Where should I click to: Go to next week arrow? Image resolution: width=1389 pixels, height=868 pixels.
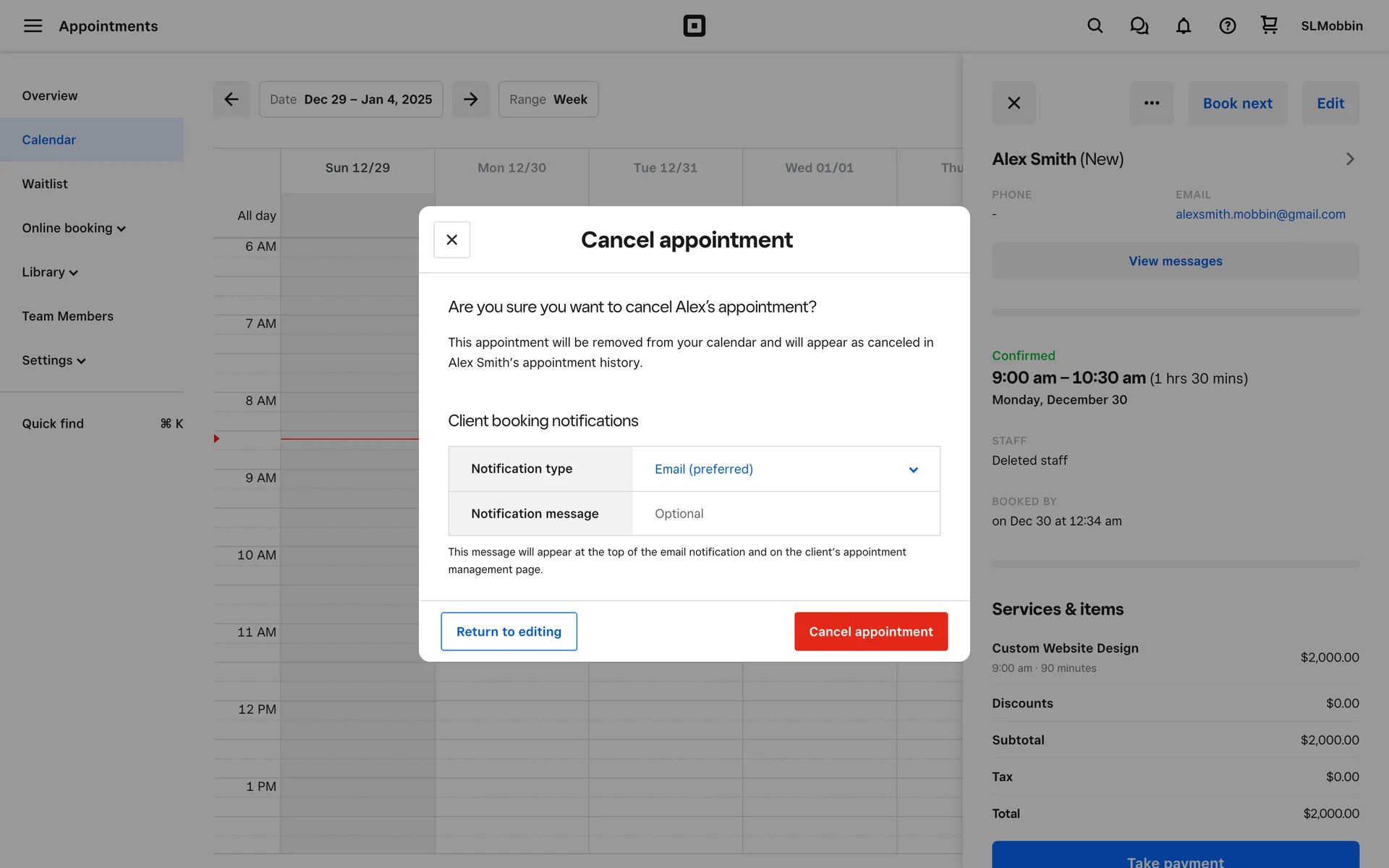(x=470, y=99)
